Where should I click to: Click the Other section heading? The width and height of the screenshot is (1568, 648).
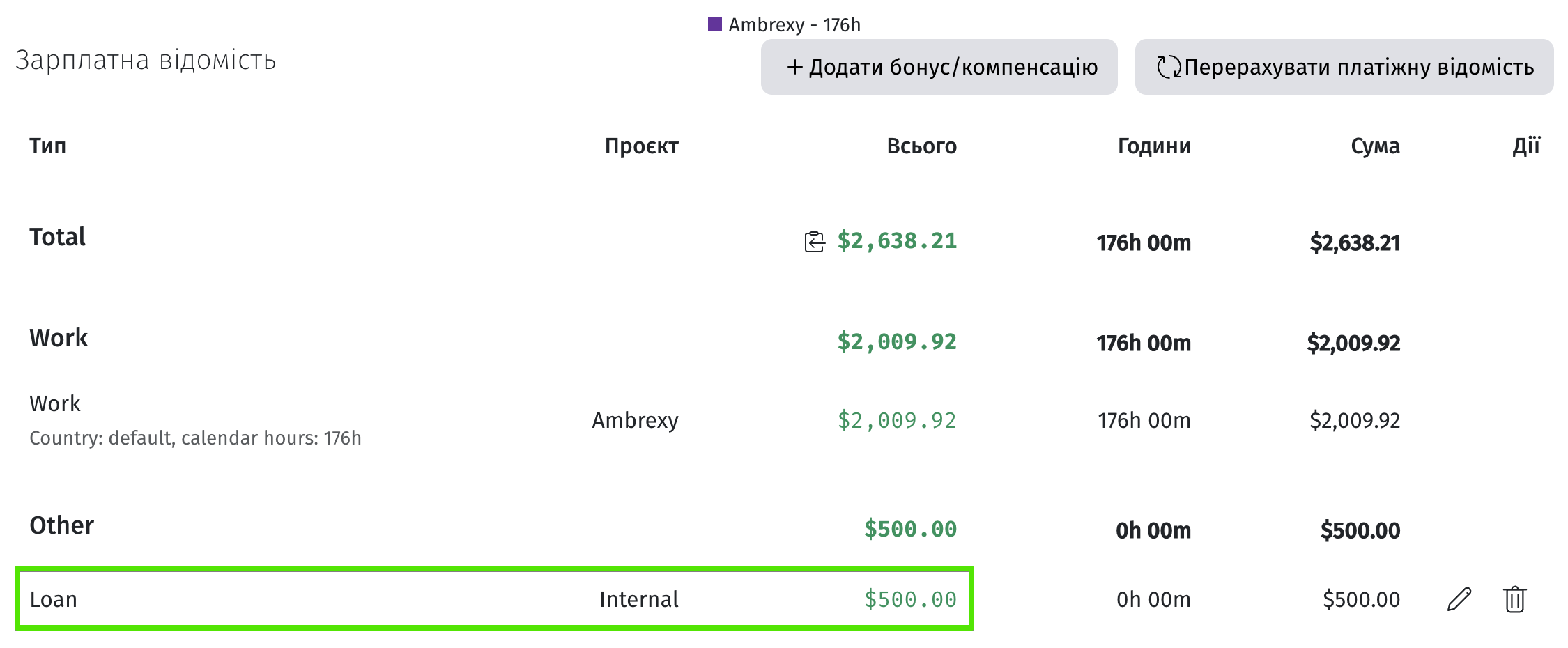(61, 525)
